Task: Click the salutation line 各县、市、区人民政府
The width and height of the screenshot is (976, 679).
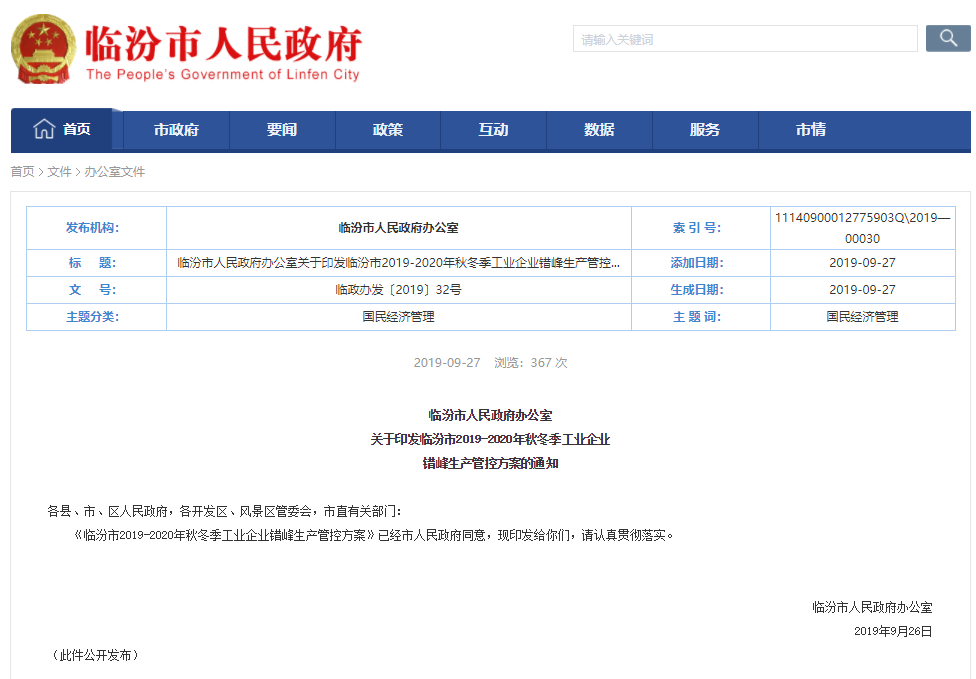Action: click(225, 512)
